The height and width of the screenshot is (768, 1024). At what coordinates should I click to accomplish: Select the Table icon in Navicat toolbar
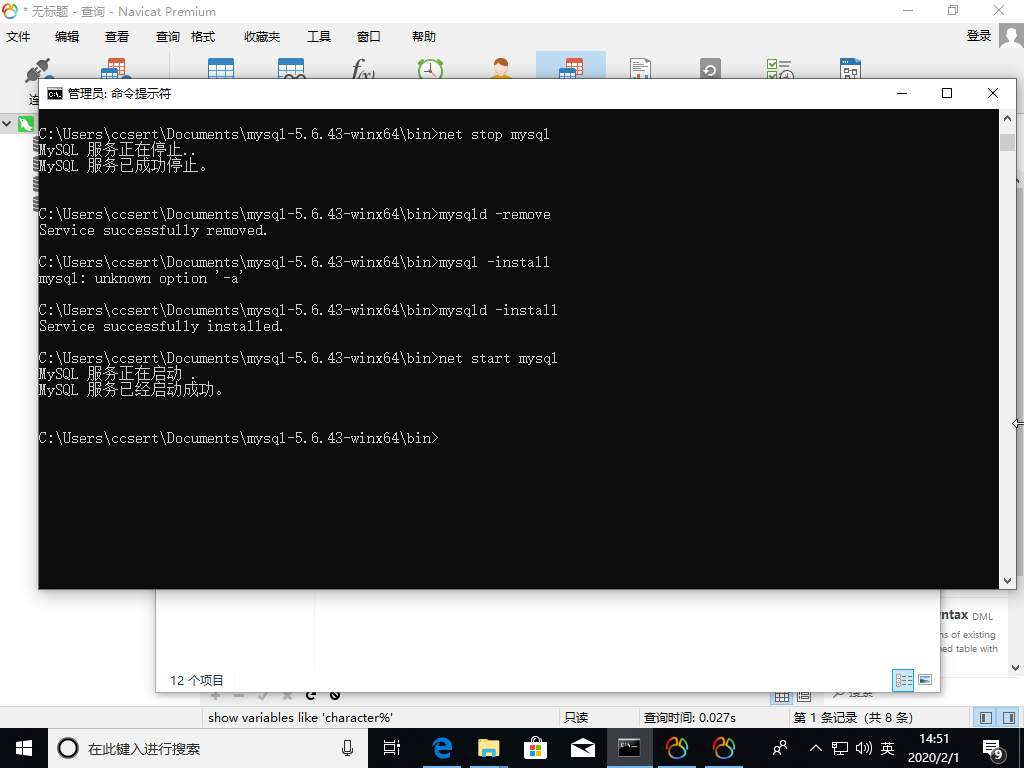coord(221,69)
